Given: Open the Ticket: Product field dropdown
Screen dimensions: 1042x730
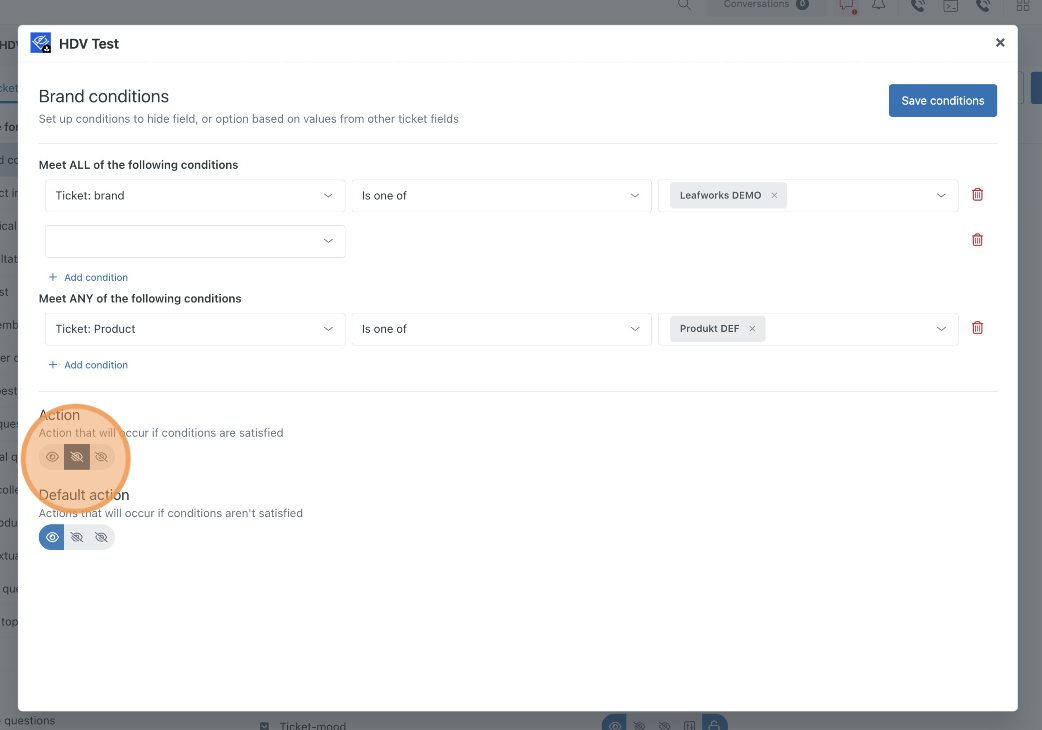Looking at the screenshot, I should pos(195,329).
